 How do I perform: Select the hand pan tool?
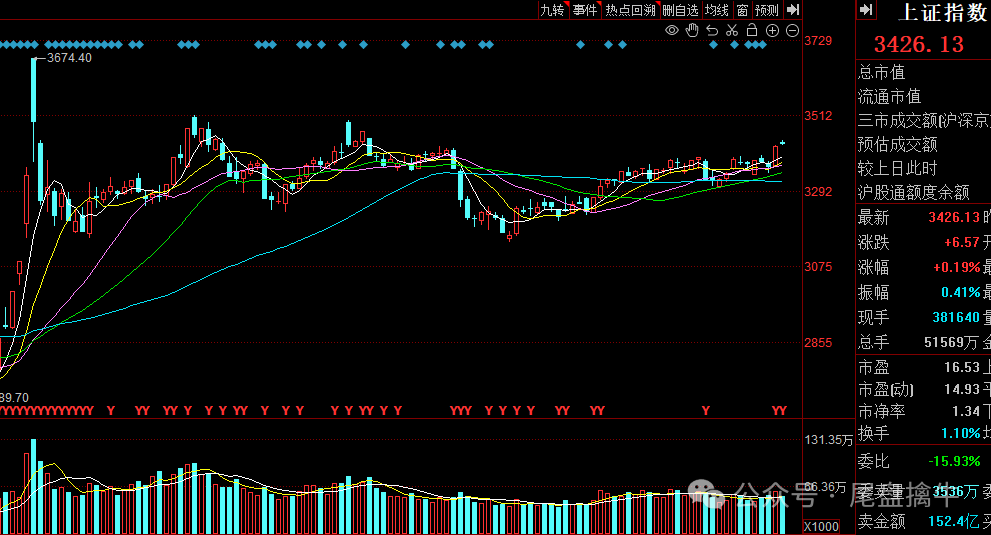(x=692, y=30)
